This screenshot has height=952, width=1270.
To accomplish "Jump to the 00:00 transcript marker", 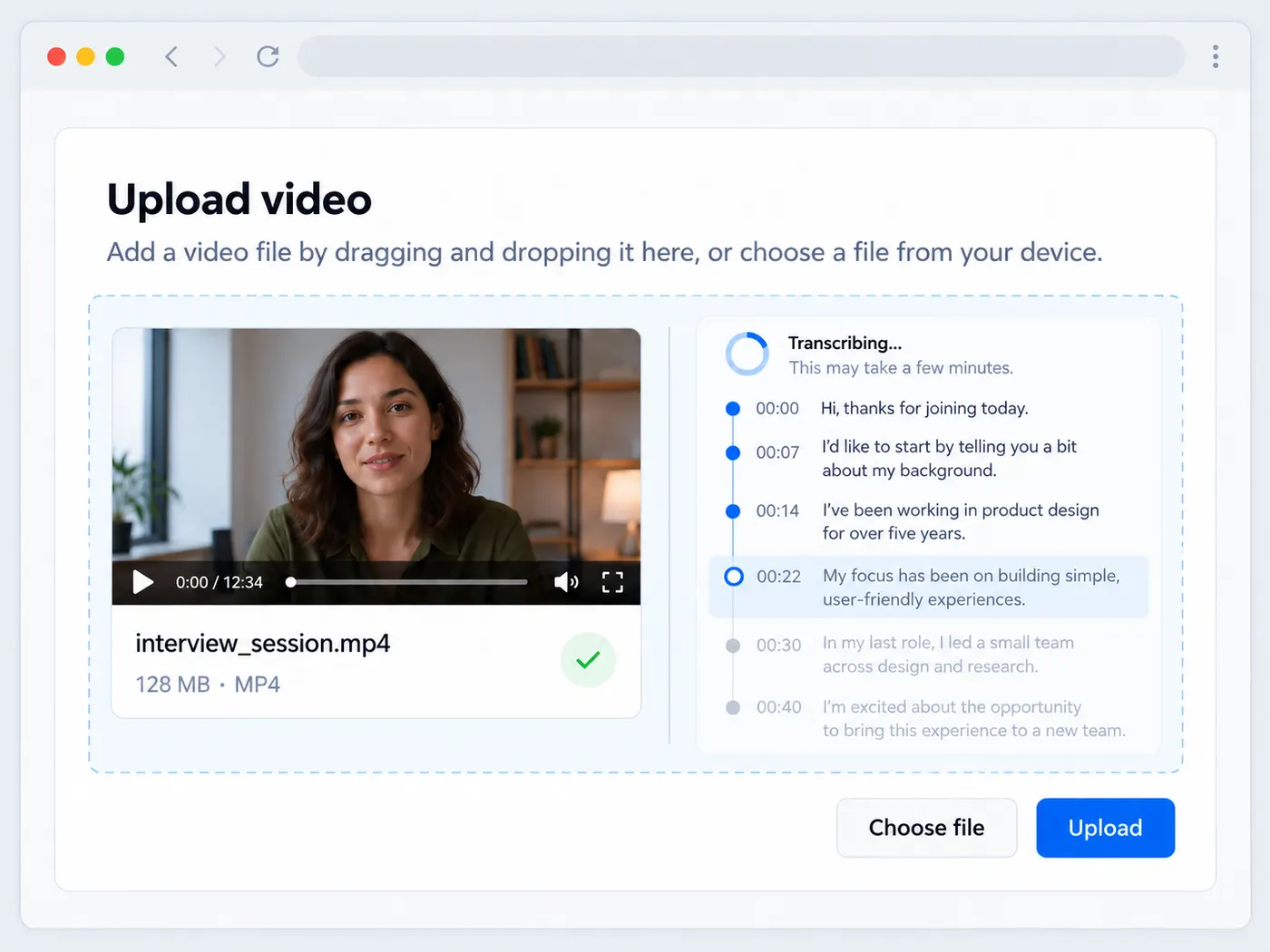I will click(x=733, y=409).
